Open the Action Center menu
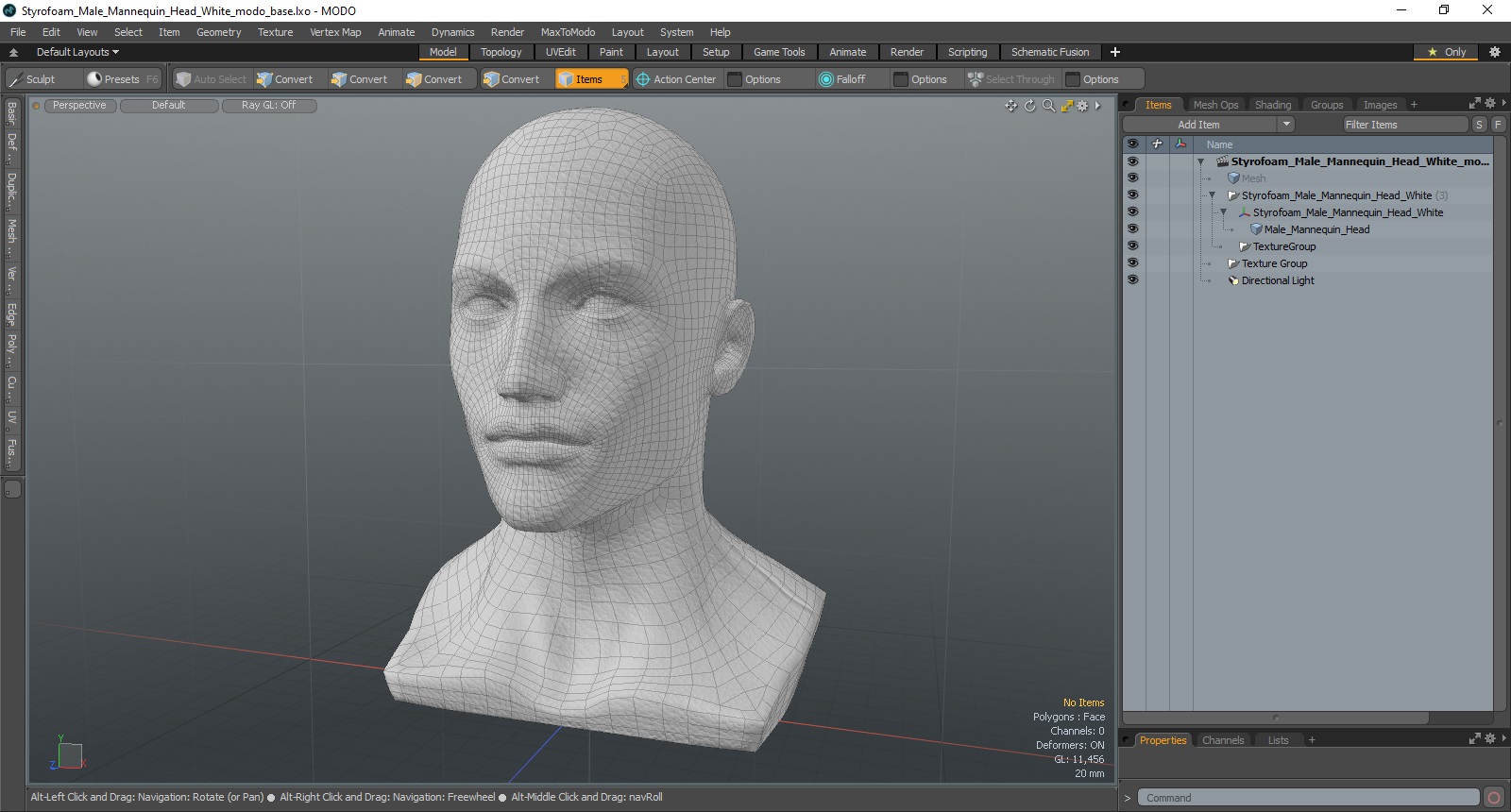 676,79
